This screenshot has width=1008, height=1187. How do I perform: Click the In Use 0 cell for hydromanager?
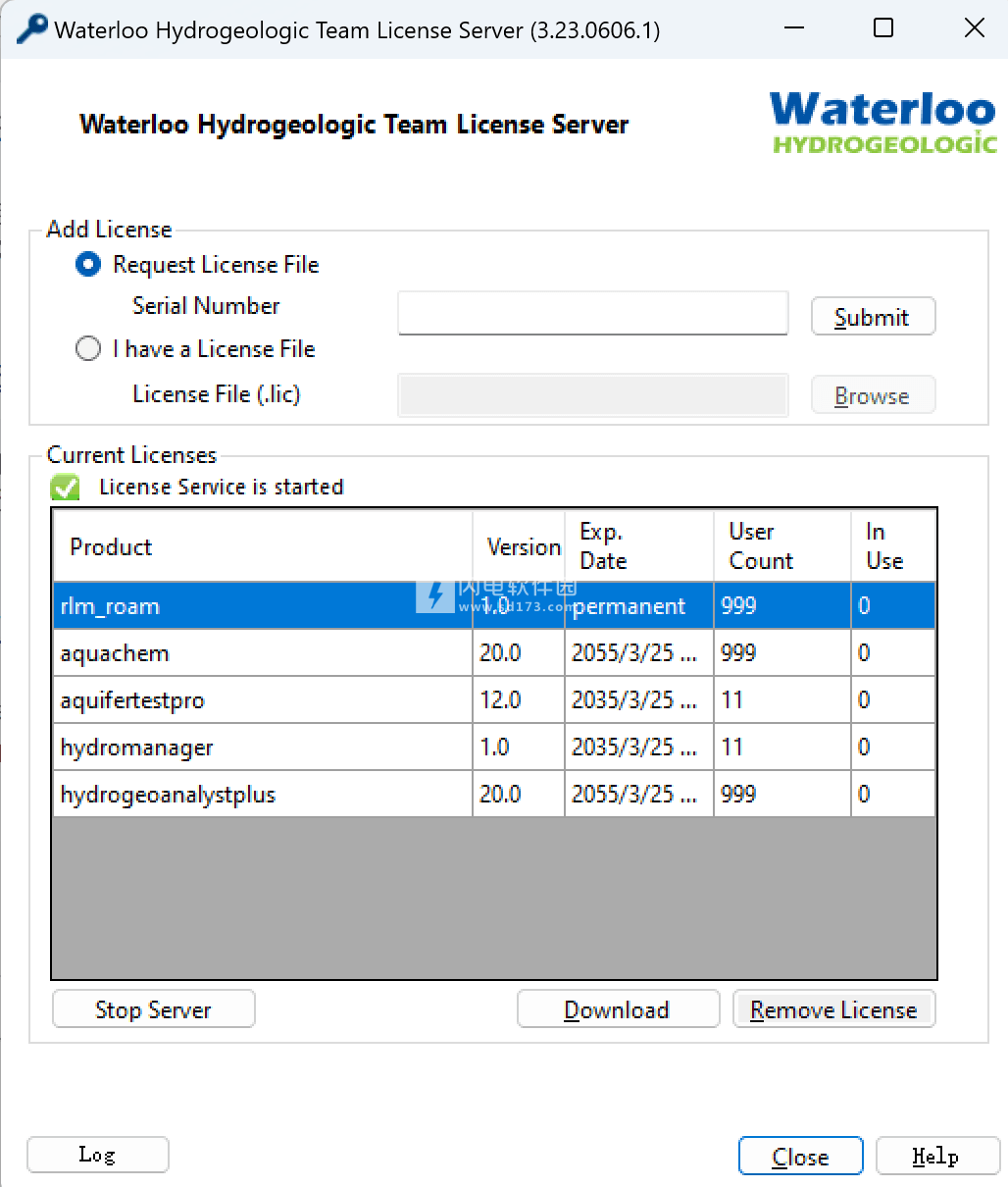tap(893, 748)
